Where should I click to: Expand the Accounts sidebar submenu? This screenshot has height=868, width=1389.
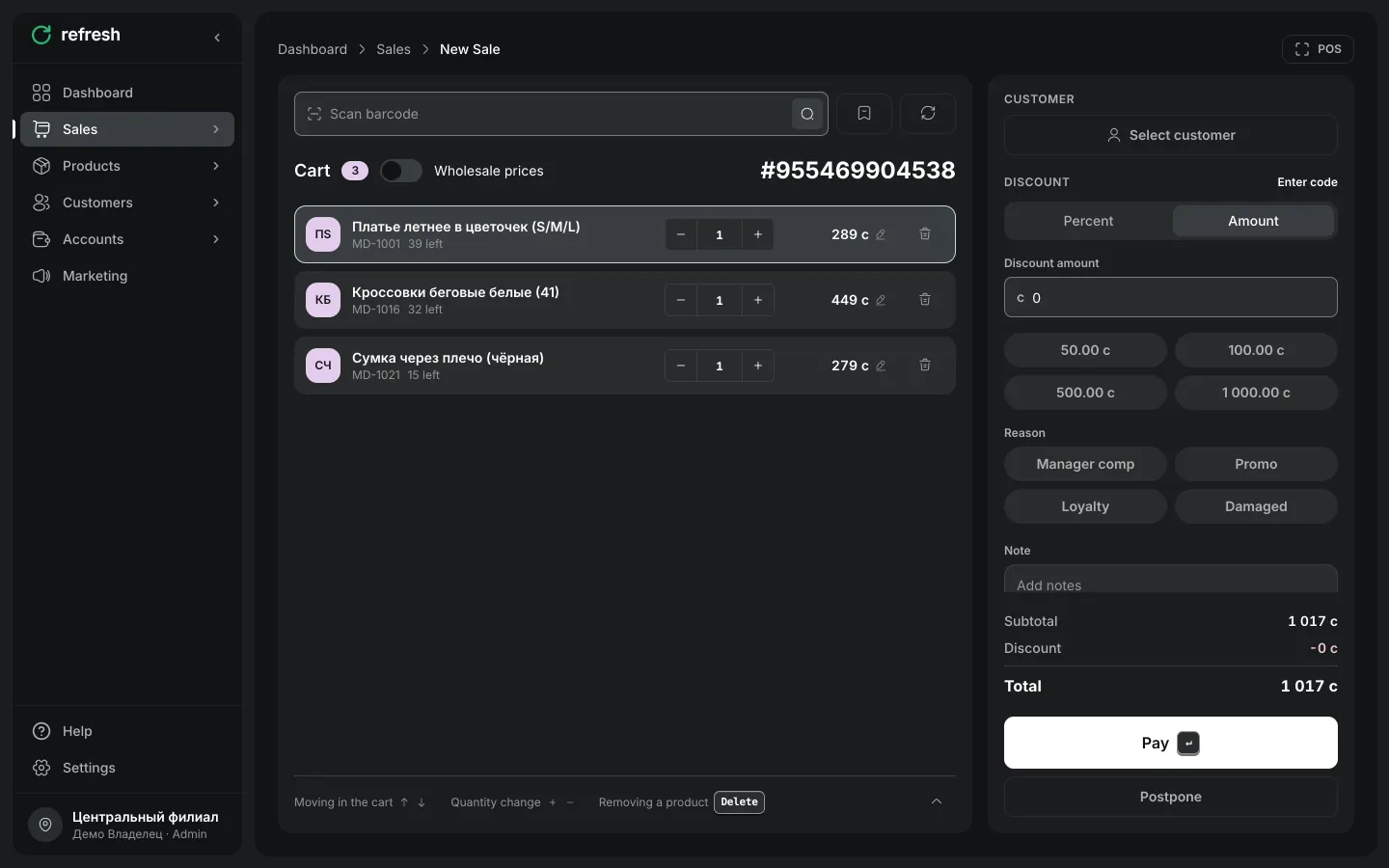[x=216, y=239]
